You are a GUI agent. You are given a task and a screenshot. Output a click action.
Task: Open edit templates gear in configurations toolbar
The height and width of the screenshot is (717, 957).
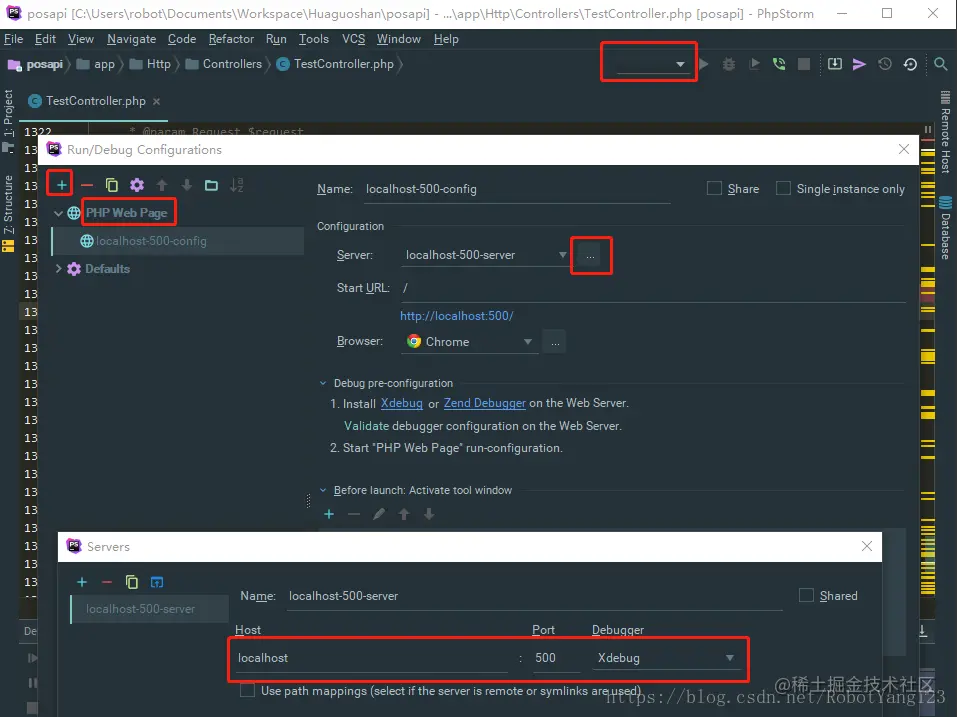(x=137, y=184)
